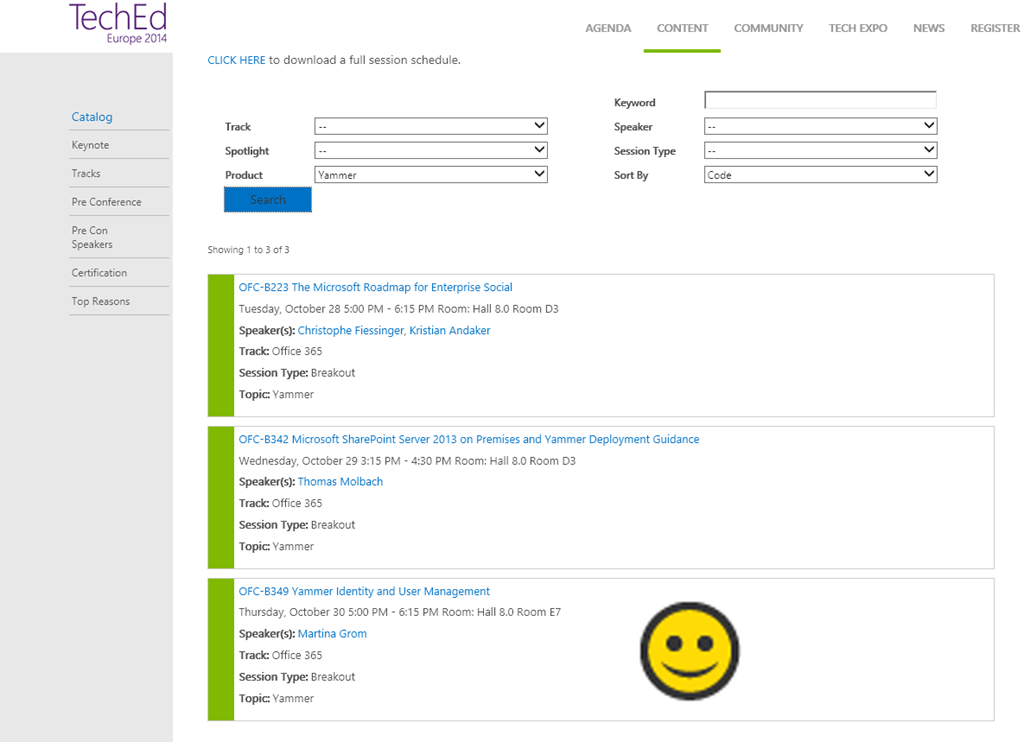The height and width of the screenshot is (742, 1024).
Task: Open session OFC-B349 Yammer Identity and User Management
Action: coord(364,591)
